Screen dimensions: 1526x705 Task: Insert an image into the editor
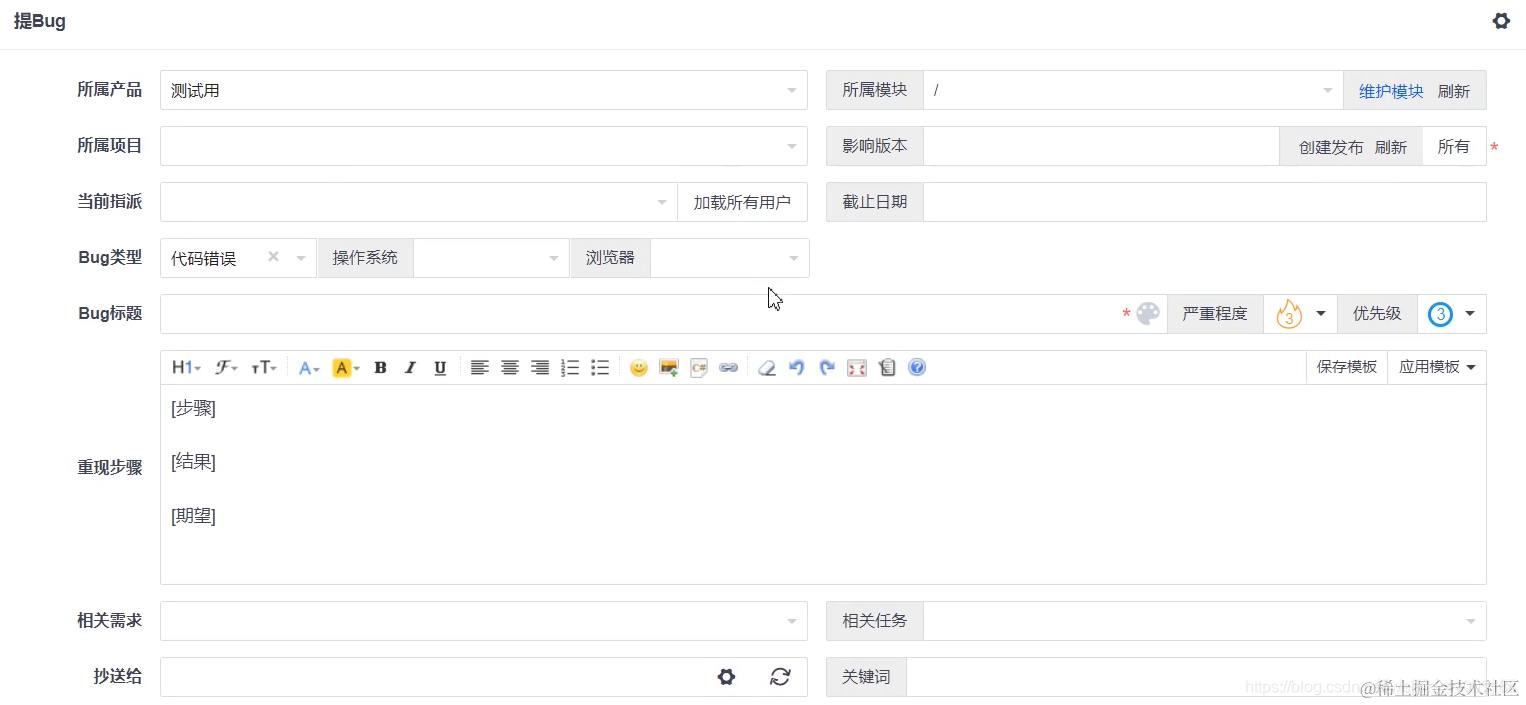(669, 368)
